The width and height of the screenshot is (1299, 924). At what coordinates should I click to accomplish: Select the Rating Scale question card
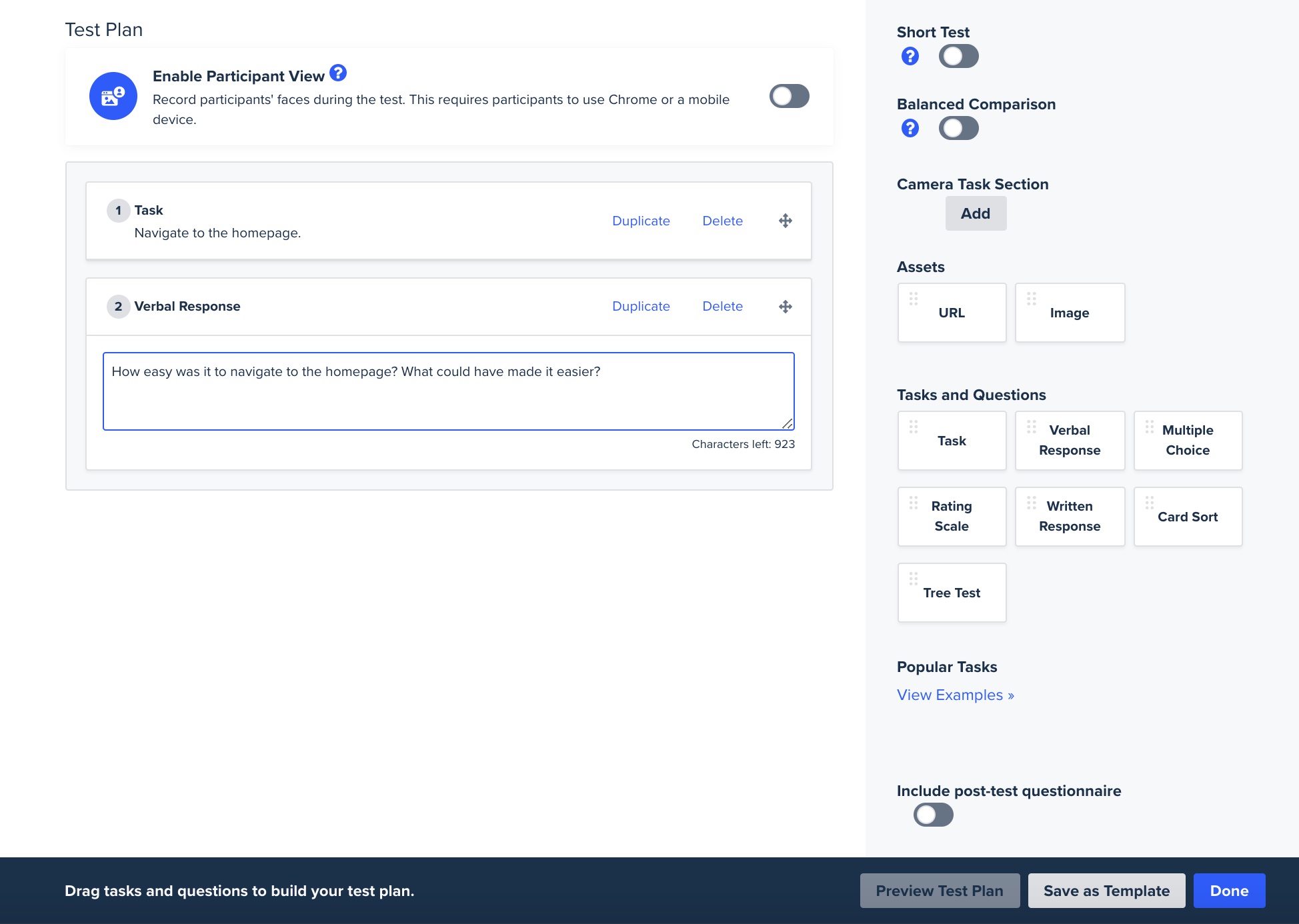point(952,517)
